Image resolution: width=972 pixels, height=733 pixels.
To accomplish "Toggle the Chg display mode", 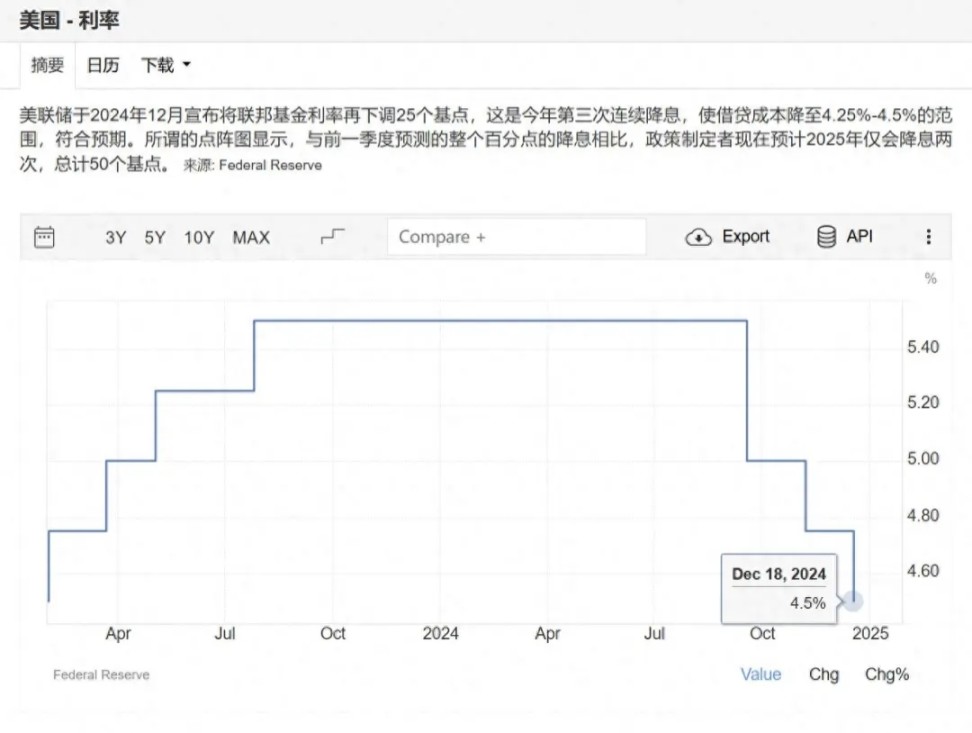I will click(x=824, y=674).
